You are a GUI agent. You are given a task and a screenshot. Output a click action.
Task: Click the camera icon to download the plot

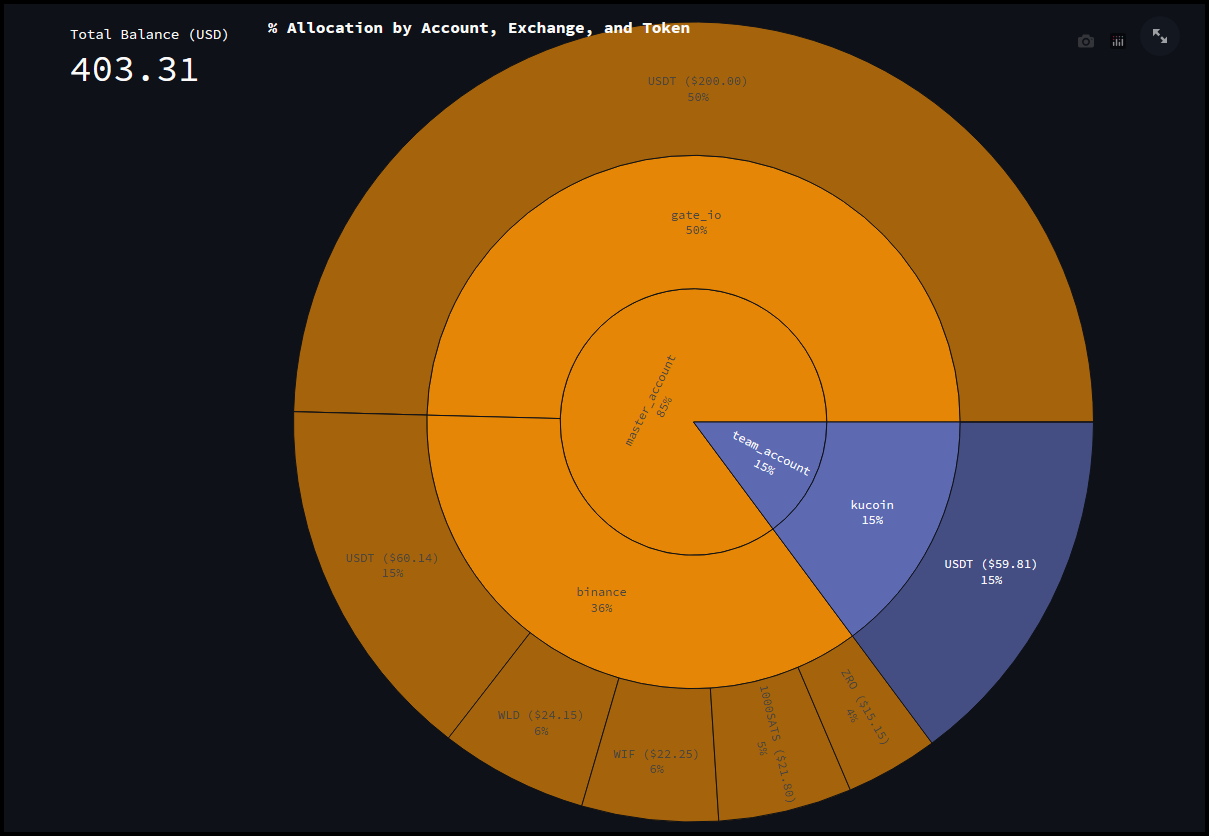pyautogui.click(x=1085, y=41)
